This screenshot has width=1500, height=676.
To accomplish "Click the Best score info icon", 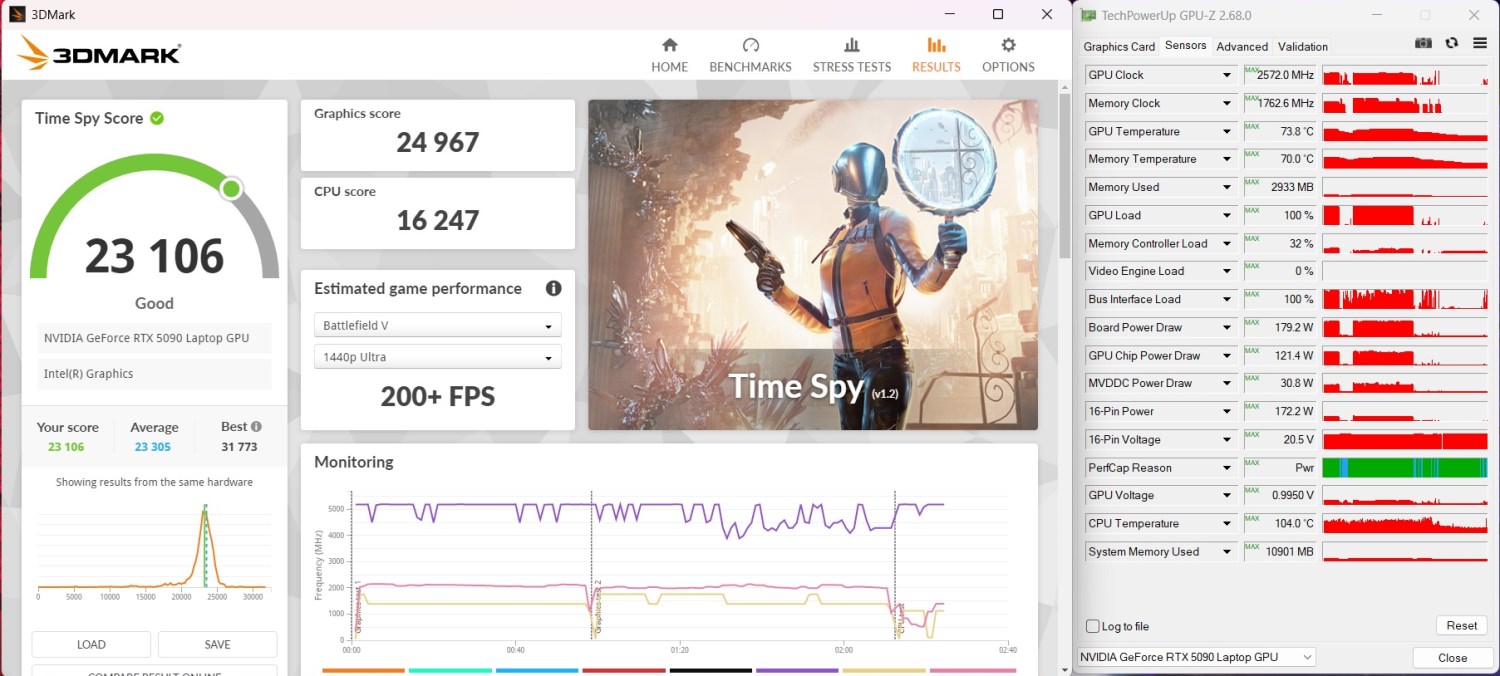I will [256, 426].
